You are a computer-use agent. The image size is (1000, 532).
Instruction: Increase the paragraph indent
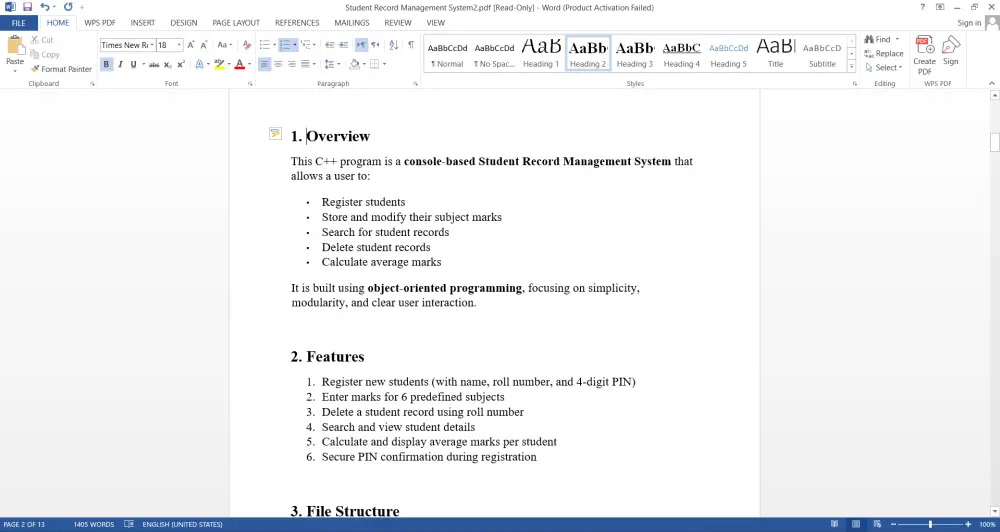[343, 45]
